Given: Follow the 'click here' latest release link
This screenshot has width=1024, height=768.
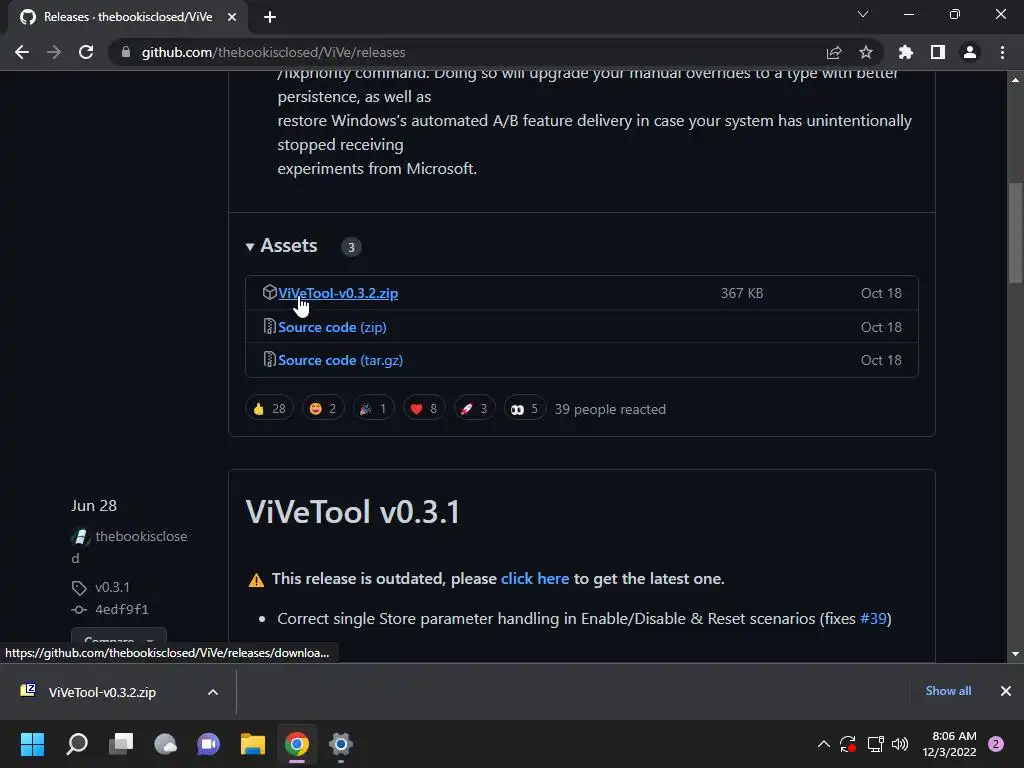Looking at the screenshot, I should (535, 579).
